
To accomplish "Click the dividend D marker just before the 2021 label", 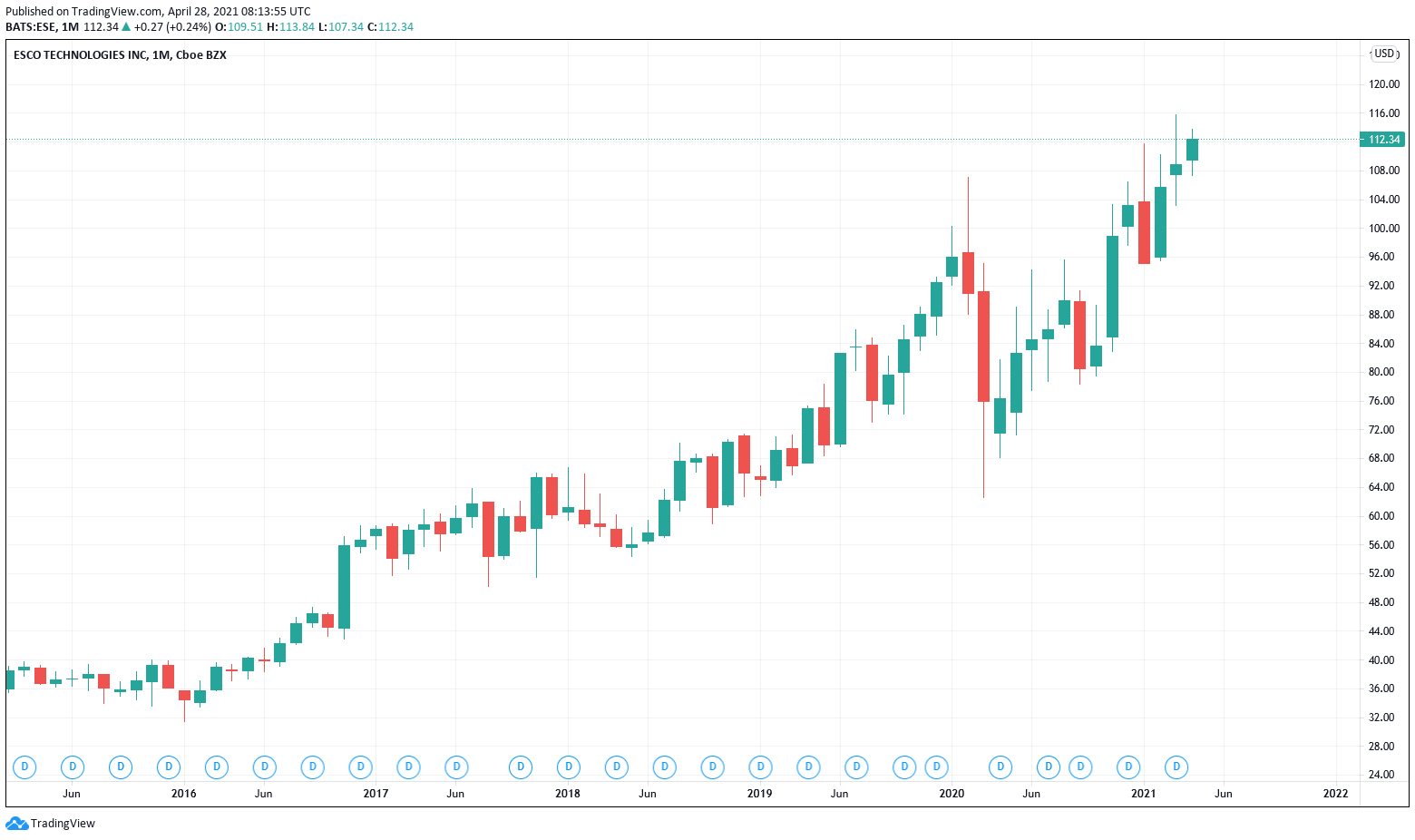I will [1128, 767].
